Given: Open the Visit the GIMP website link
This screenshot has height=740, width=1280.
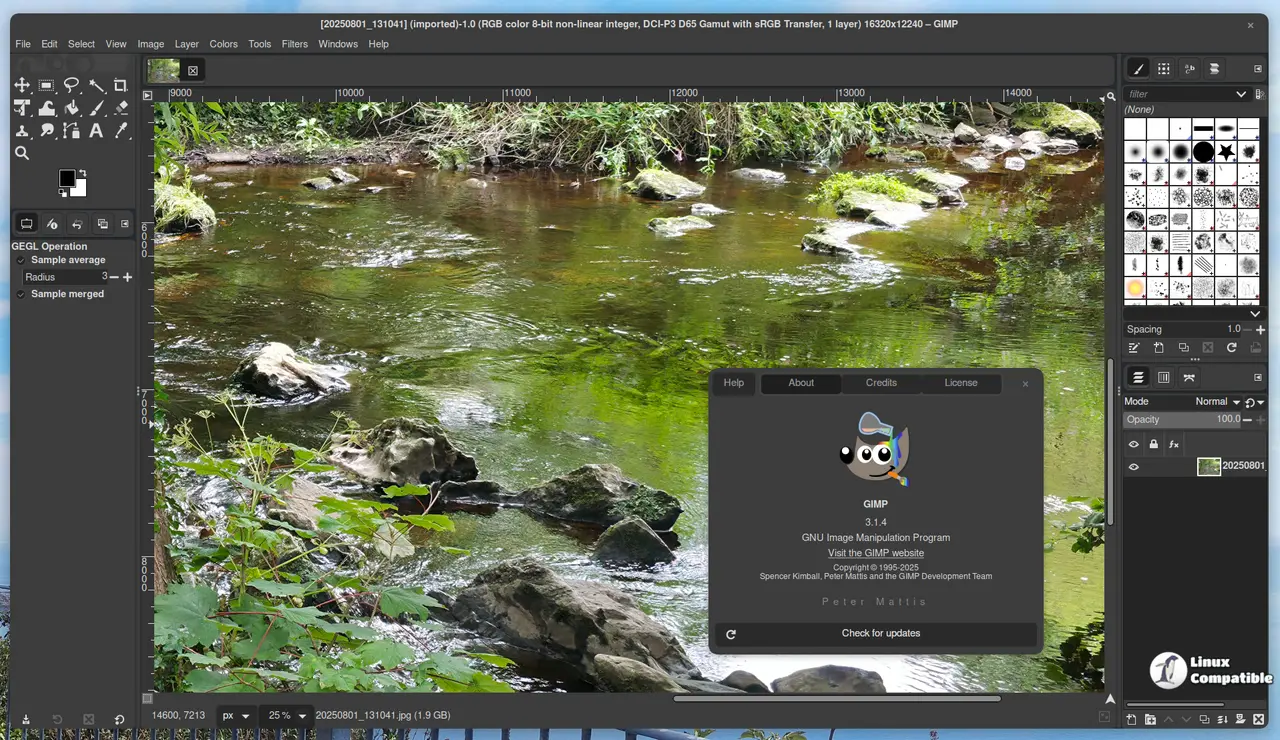Looking at the screenshot, I should tap(875, 553).
